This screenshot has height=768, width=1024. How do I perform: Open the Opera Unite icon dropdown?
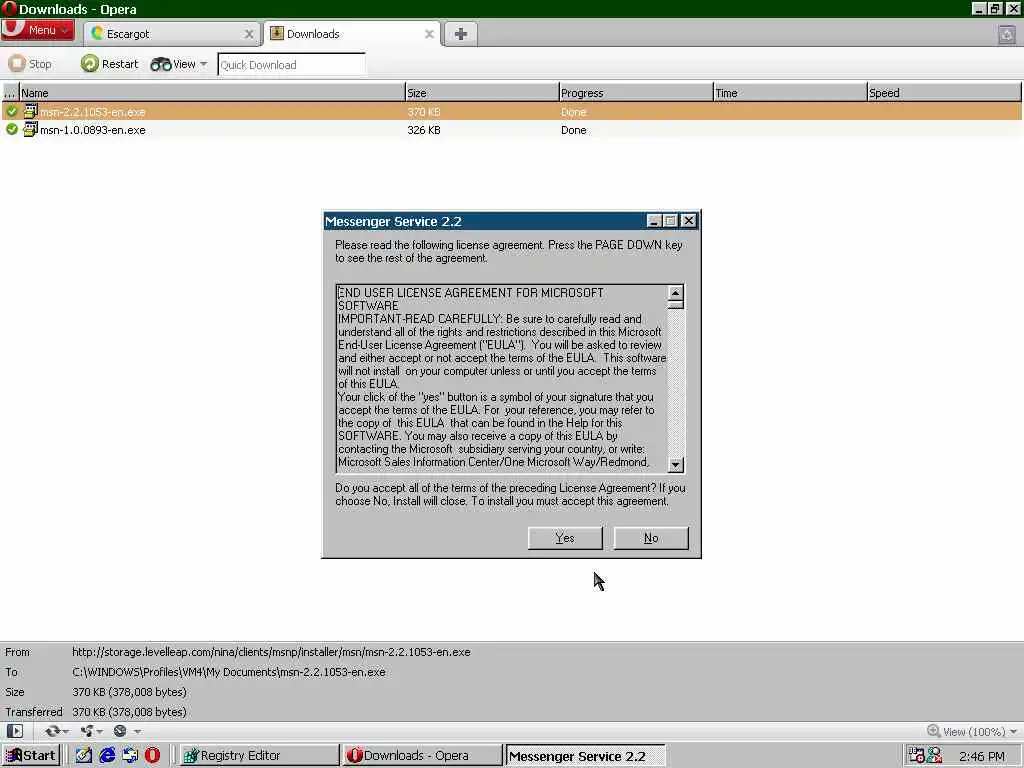pos(91,731)
